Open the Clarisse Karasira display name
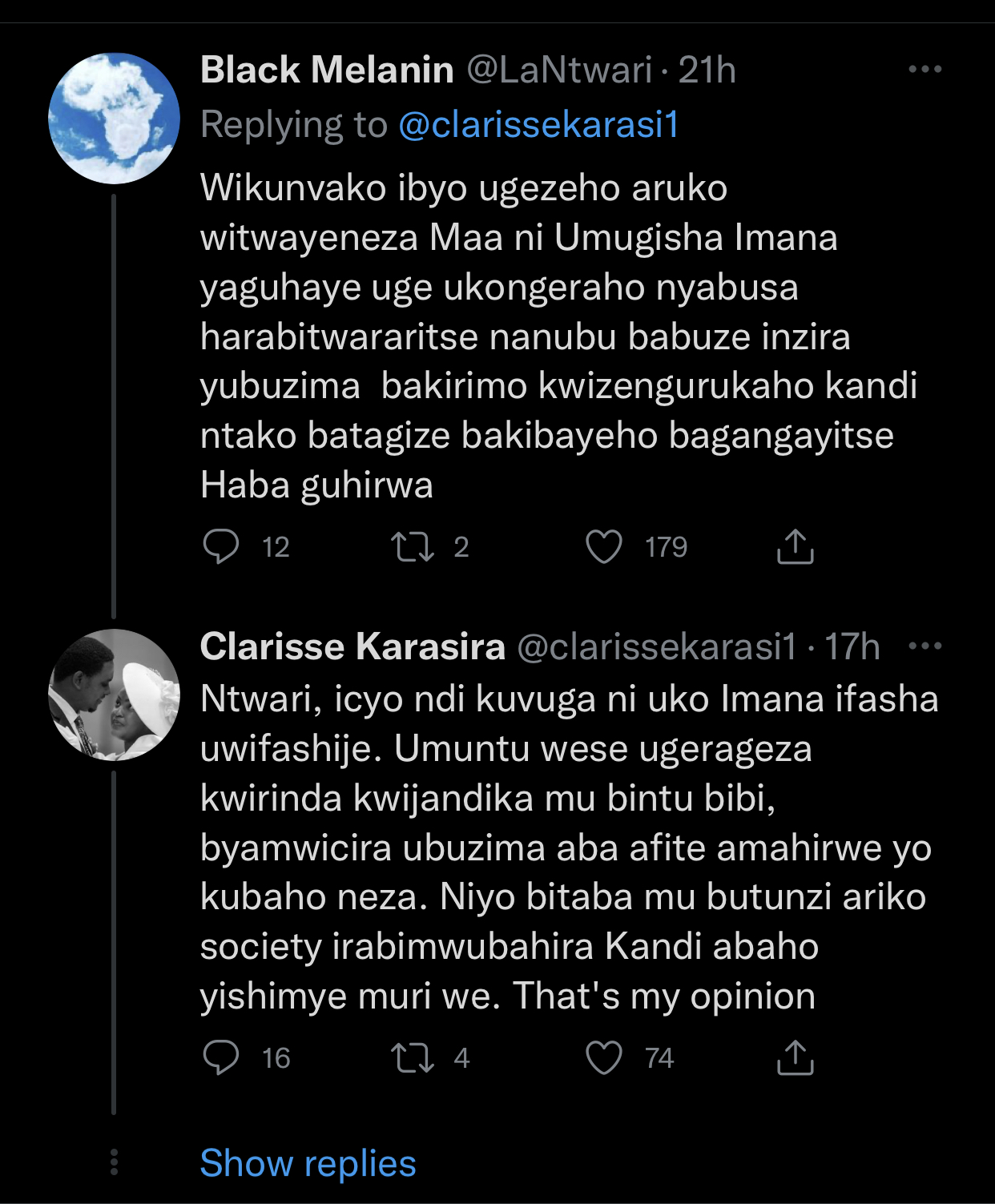 click(x=352, y=646)
